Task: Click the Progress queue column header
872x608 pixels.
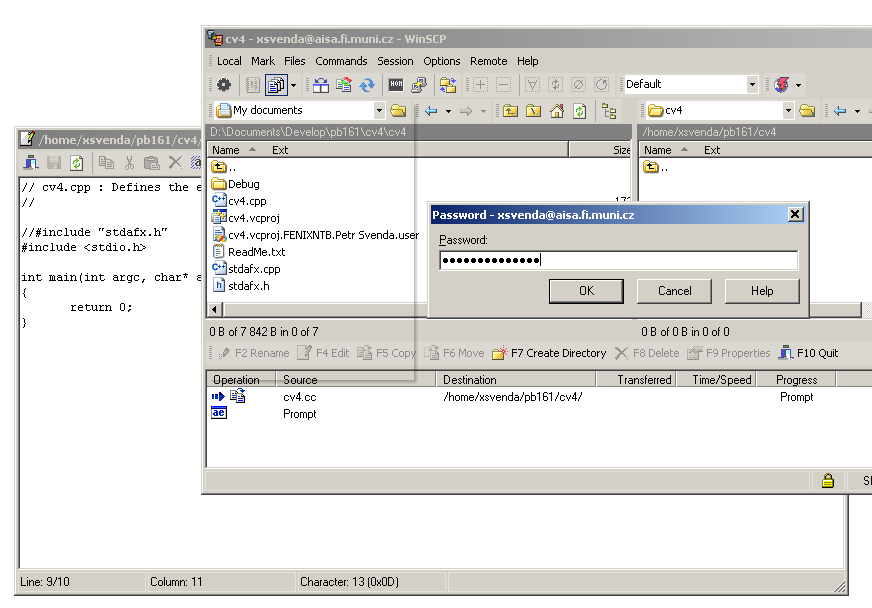Action: 796,380
